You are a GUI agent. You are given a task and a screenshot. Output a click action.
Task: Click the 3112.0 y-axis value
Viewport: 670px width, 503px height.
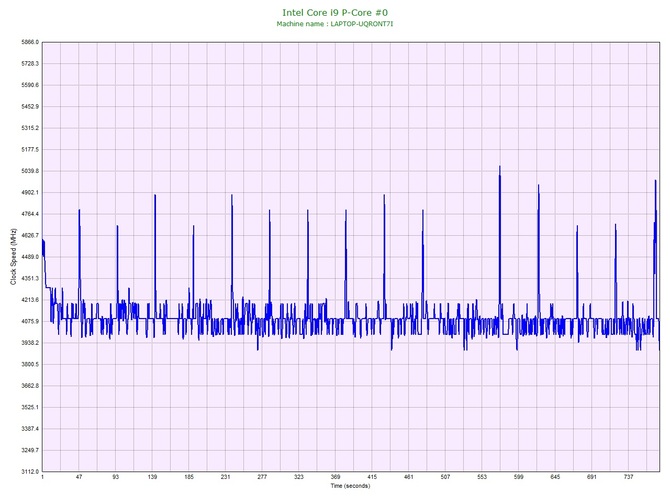[x=30, y=472]
